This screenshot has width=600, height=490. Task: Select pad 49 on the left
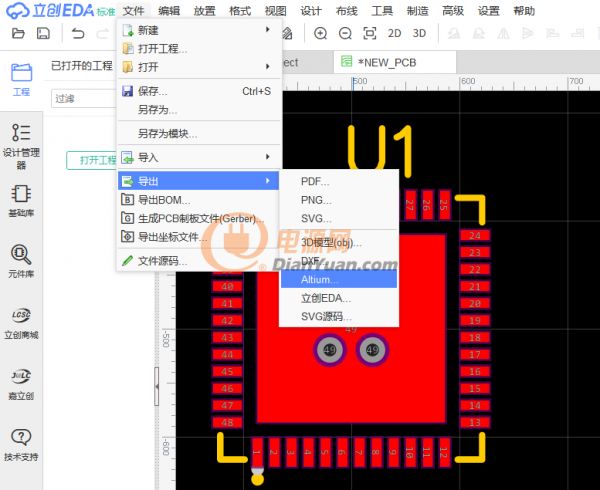(x=330, y=350)
